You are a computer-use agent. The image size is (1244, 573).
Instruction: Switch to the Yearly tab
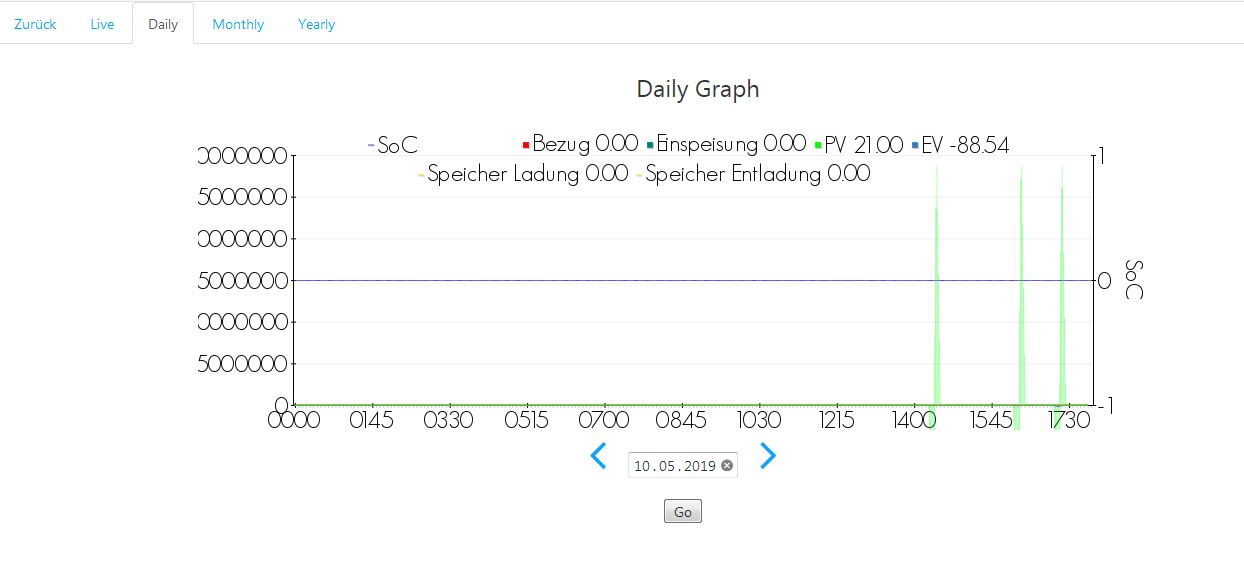(x=316, y=24)
